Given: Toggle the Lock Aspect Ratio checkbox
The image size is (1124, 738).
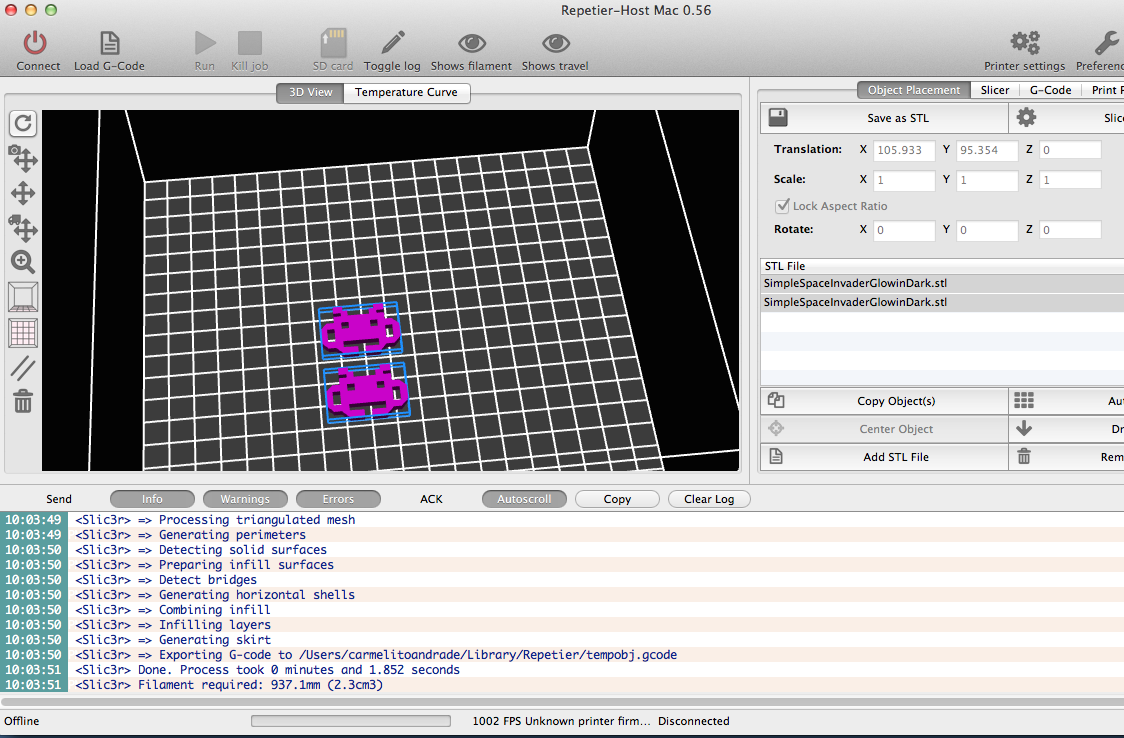Looking at the screenshot, I should 783,206.
